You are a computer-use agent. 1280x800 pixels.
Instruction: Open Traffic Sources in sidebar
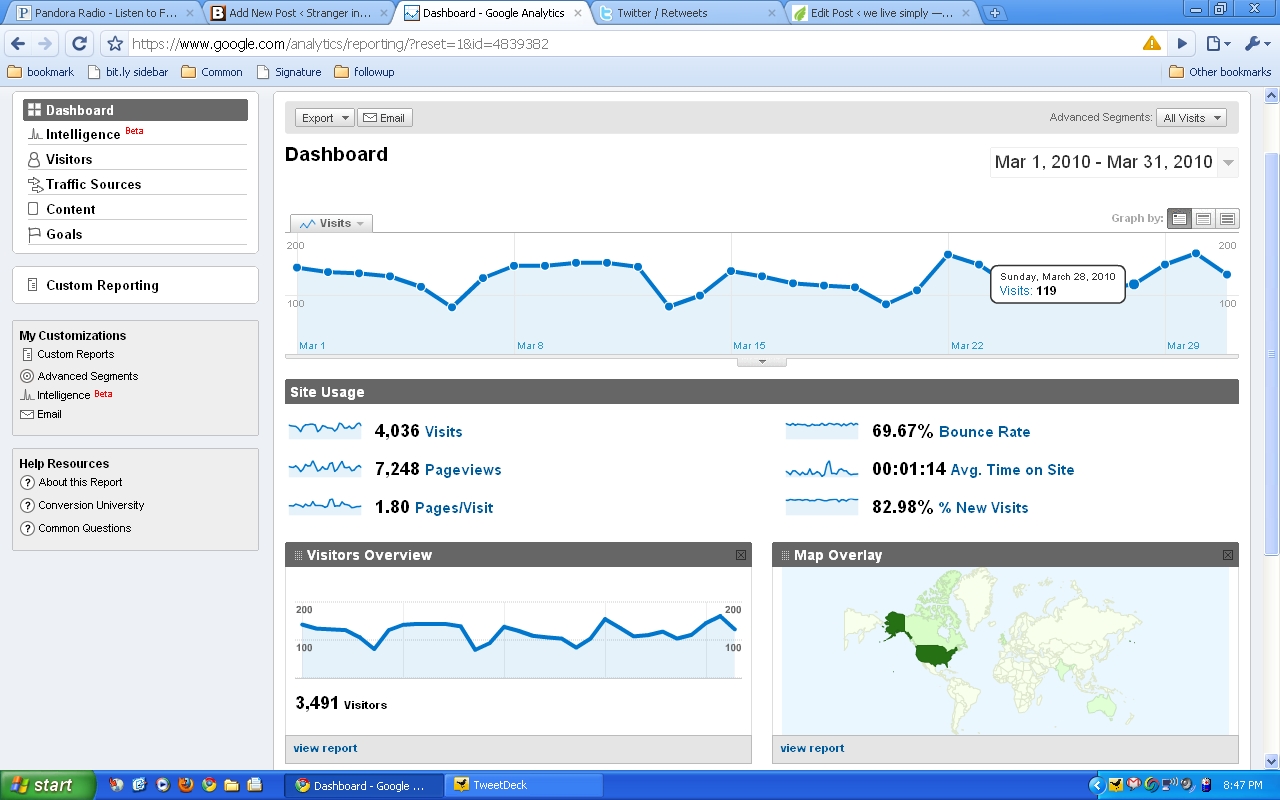point(93,184)
